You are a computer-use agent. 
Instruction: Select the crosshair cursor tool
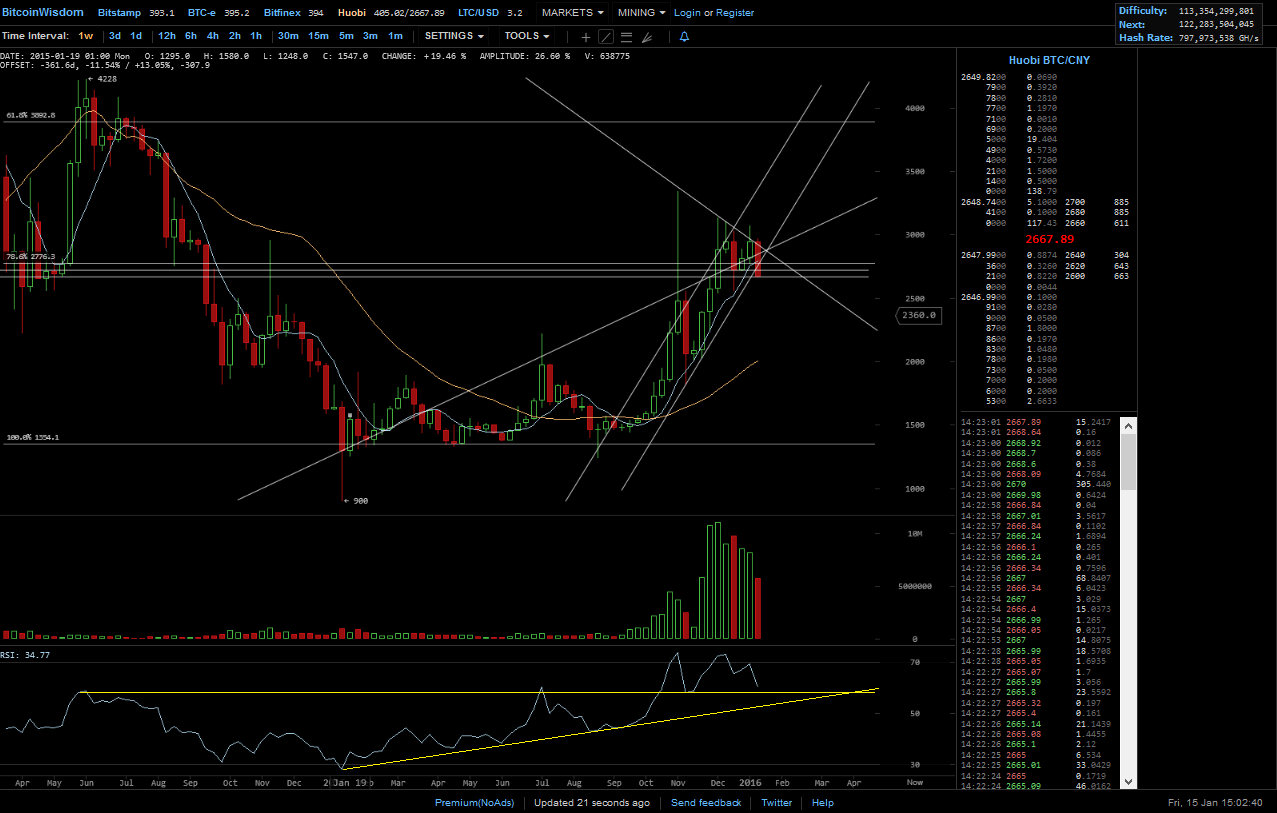point(586,37)
